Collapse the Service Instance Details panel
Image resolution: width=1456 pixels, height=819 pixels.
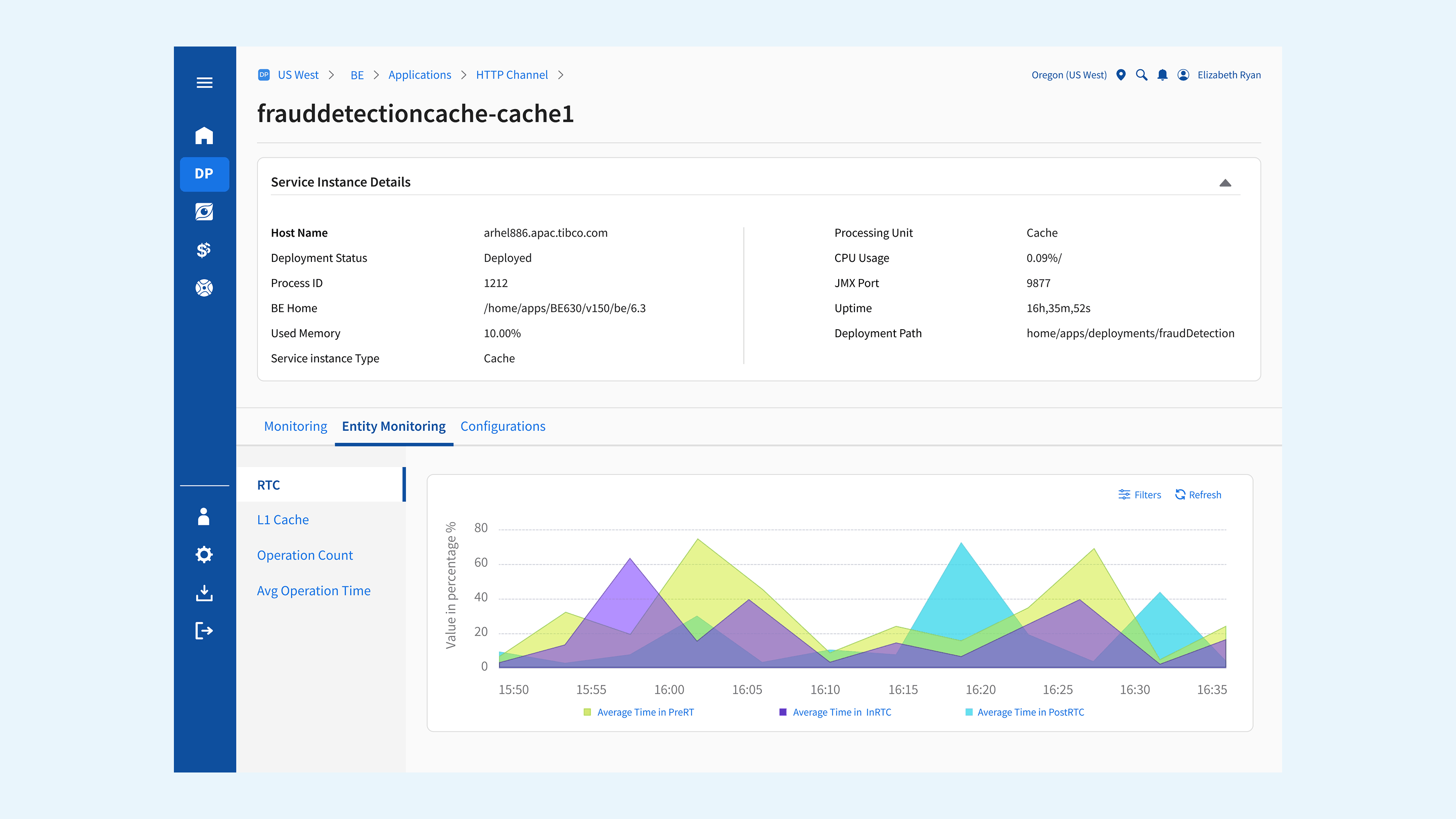click(1225, 182)
